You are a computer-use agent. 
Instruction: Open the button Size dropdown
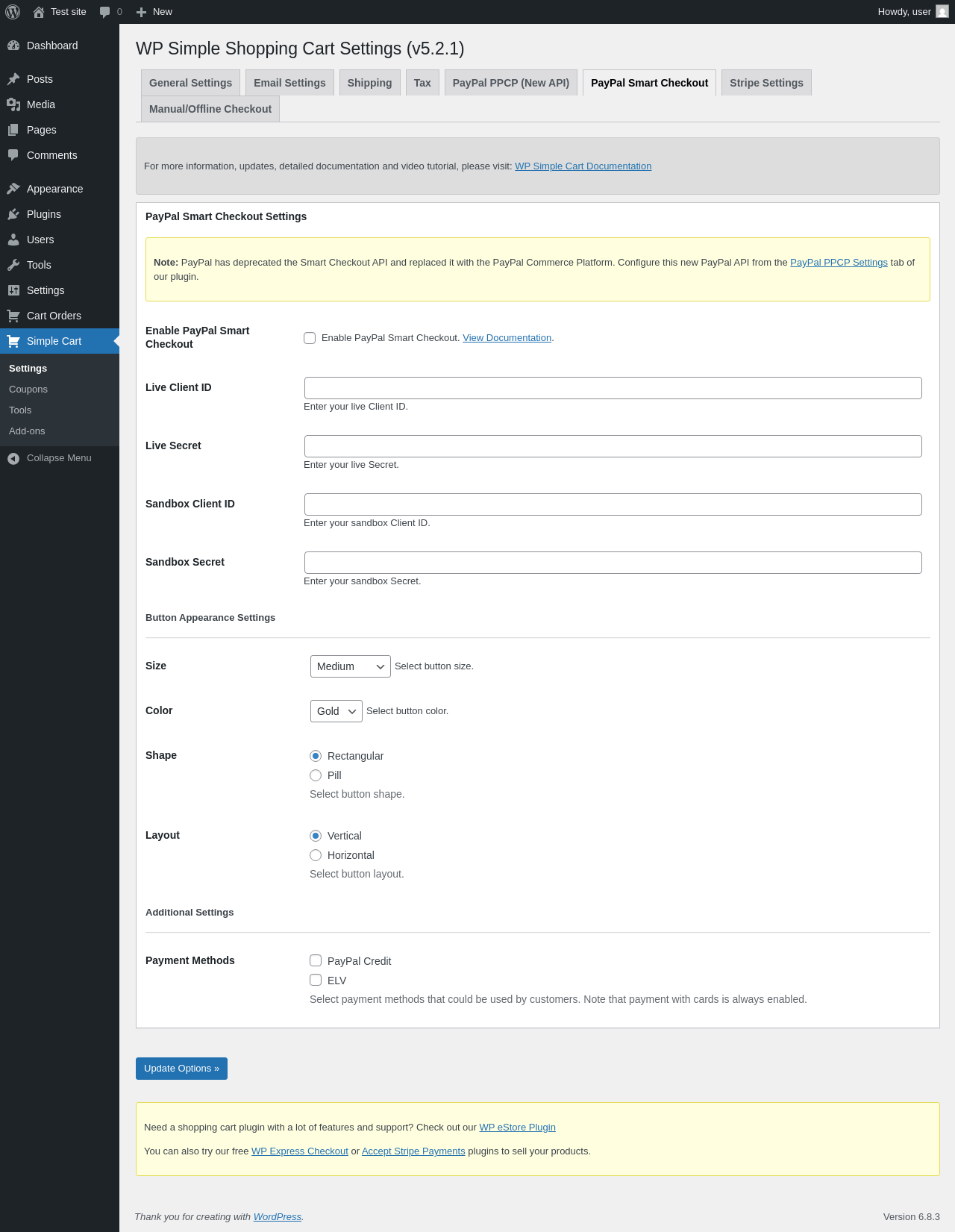350,666
